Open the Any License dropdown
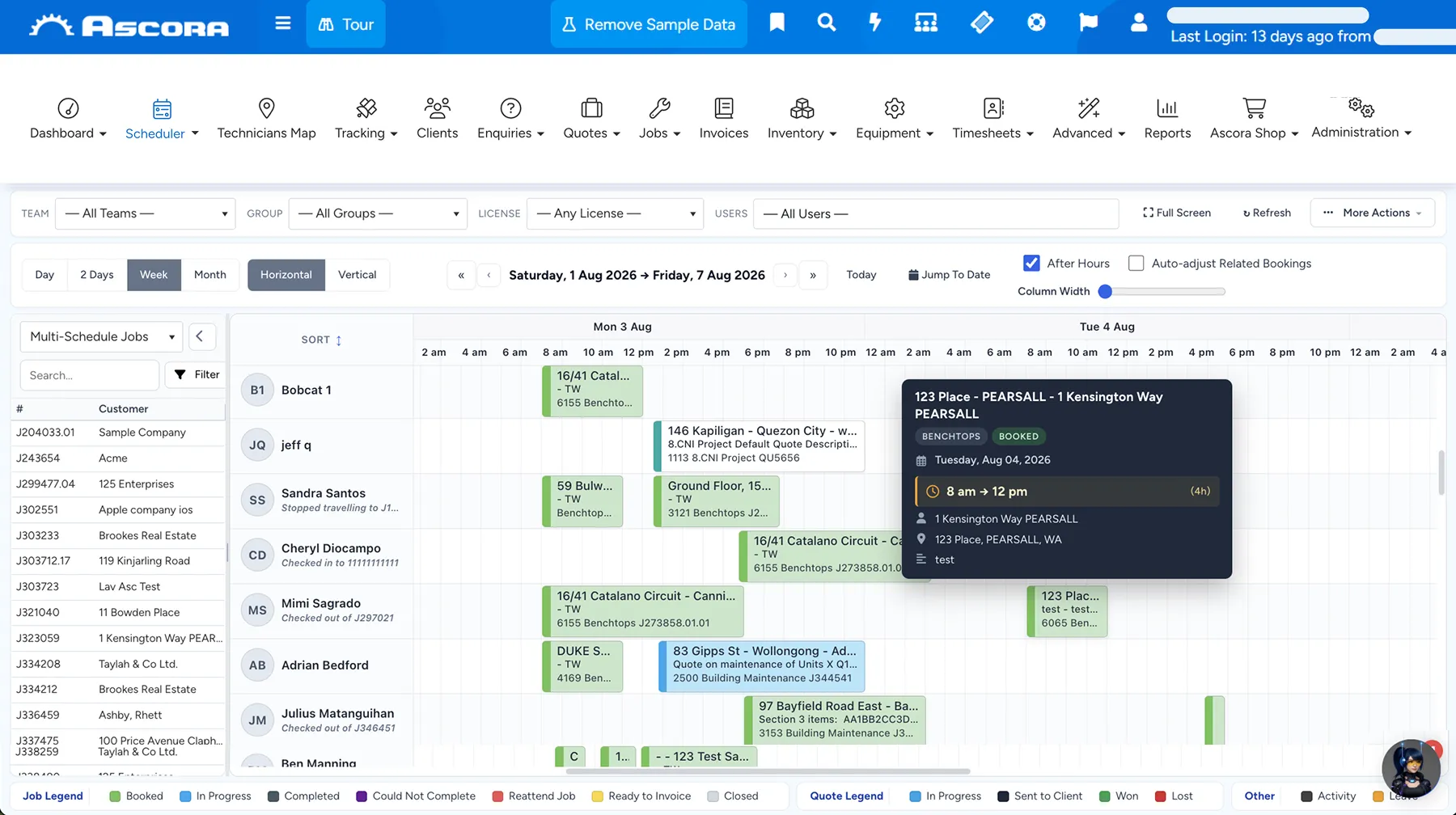The width and height of the screenshot is (1456, 815). (615, 213)
